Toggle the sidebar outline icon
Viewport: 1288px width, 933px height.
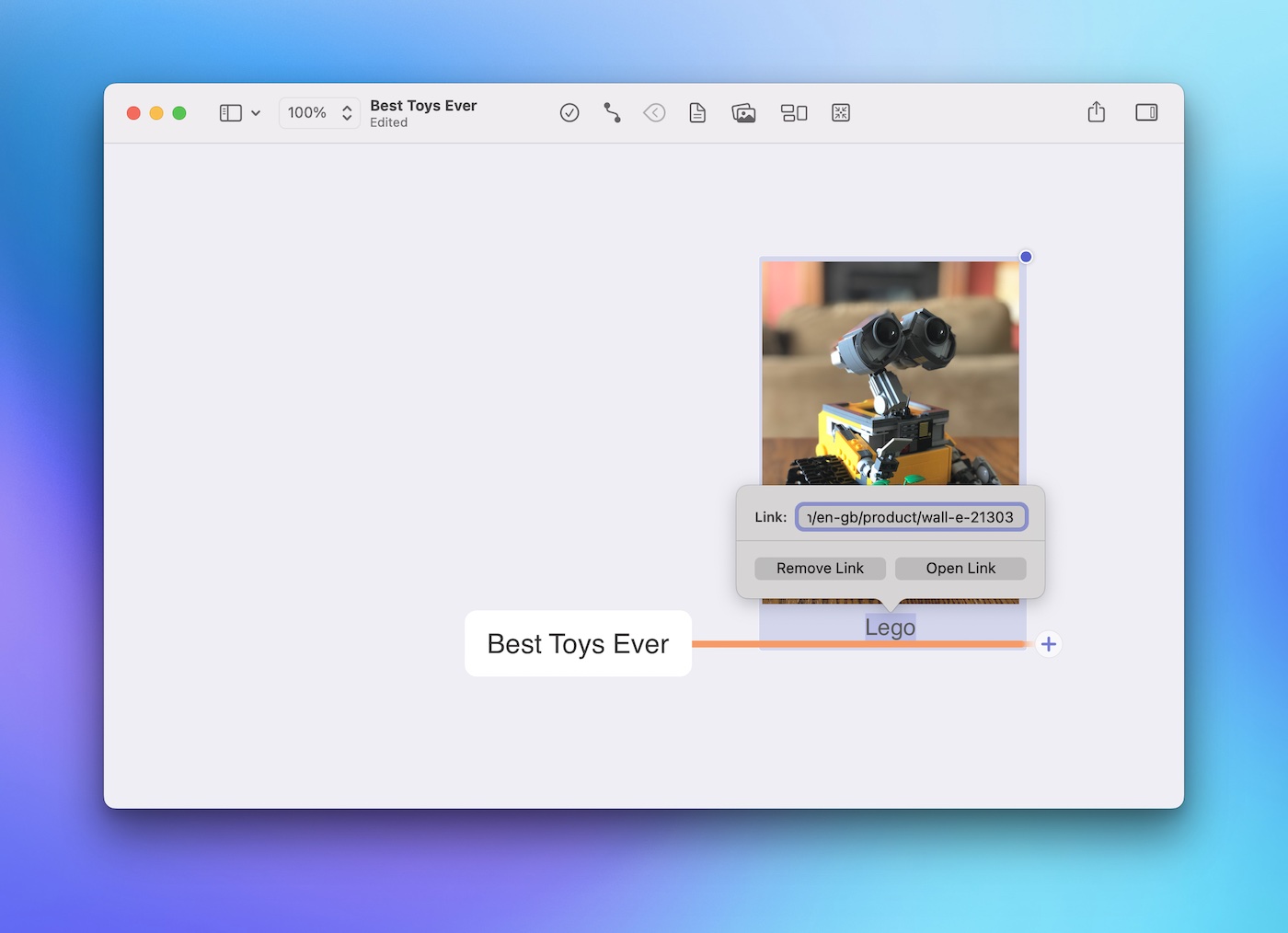230,113
